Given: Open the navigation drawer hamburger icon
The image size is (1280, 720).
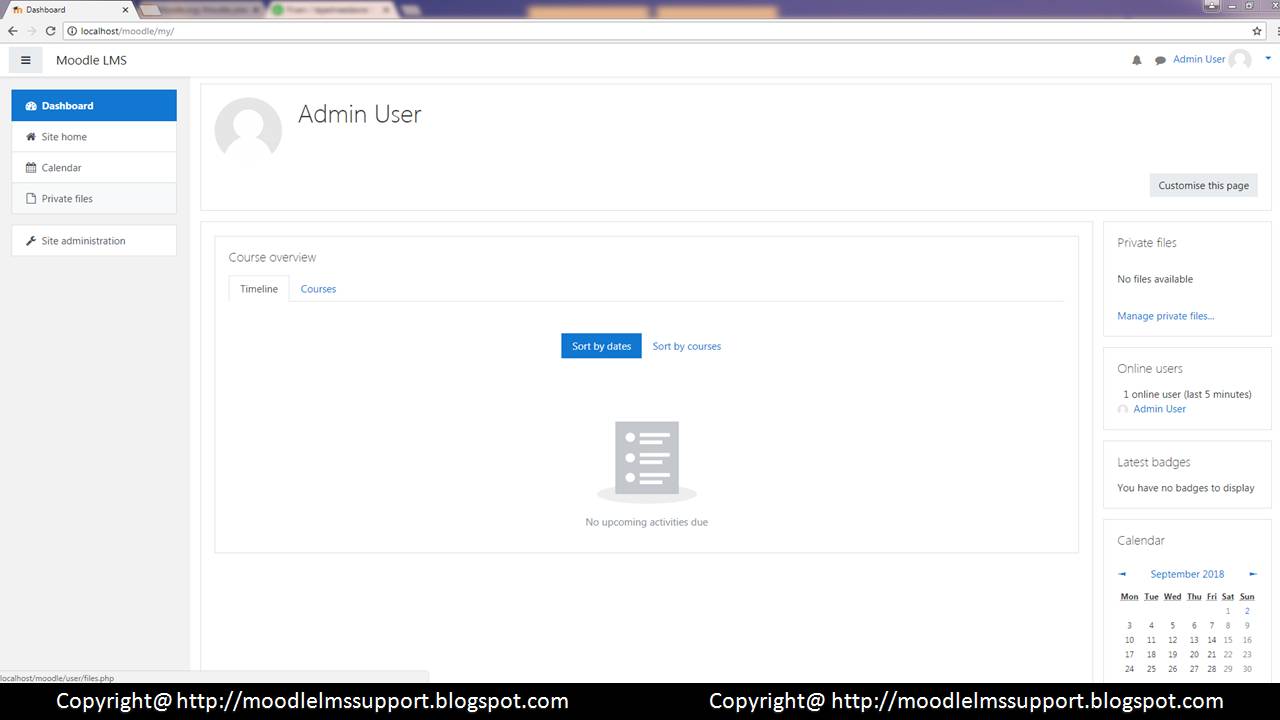Looking at the screenshot, I should 25,59.
